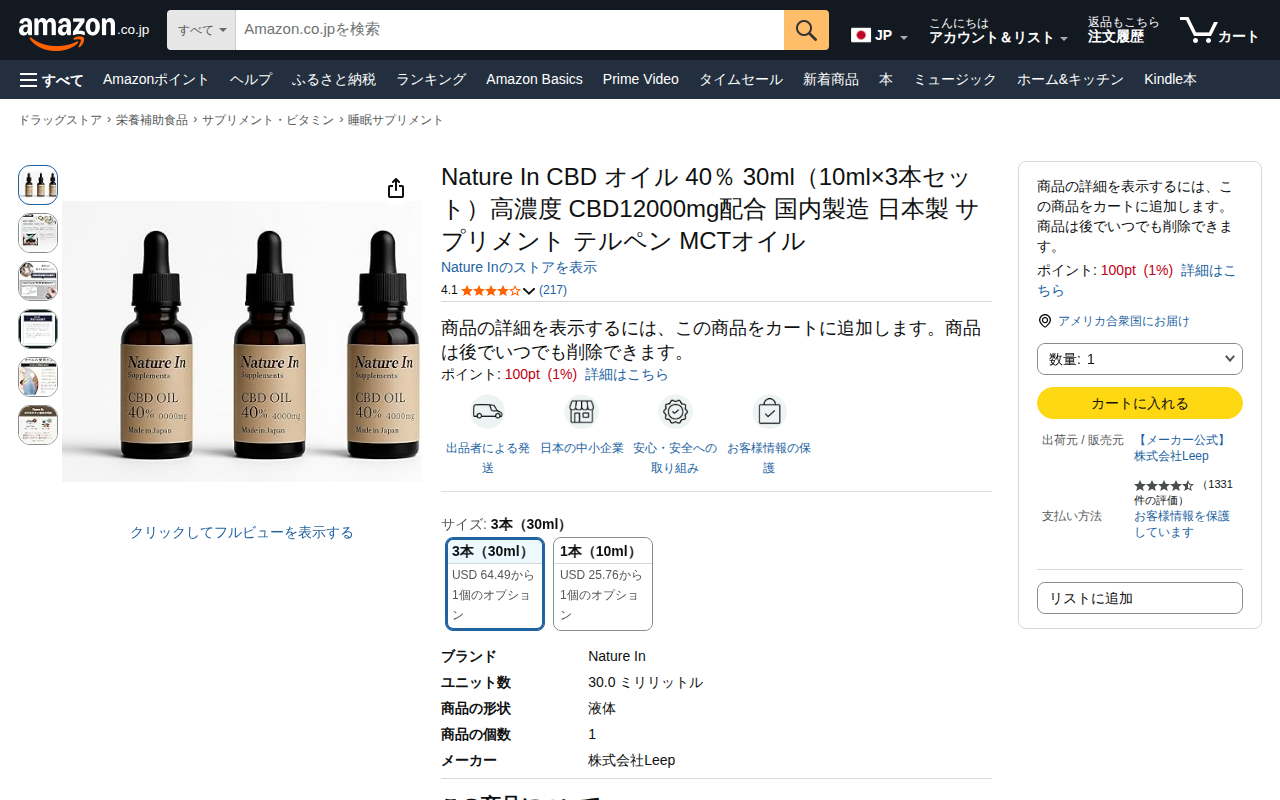Open the Nature Inのストアを表示 link
The image size is (1280, 800).
coord(519,268)
